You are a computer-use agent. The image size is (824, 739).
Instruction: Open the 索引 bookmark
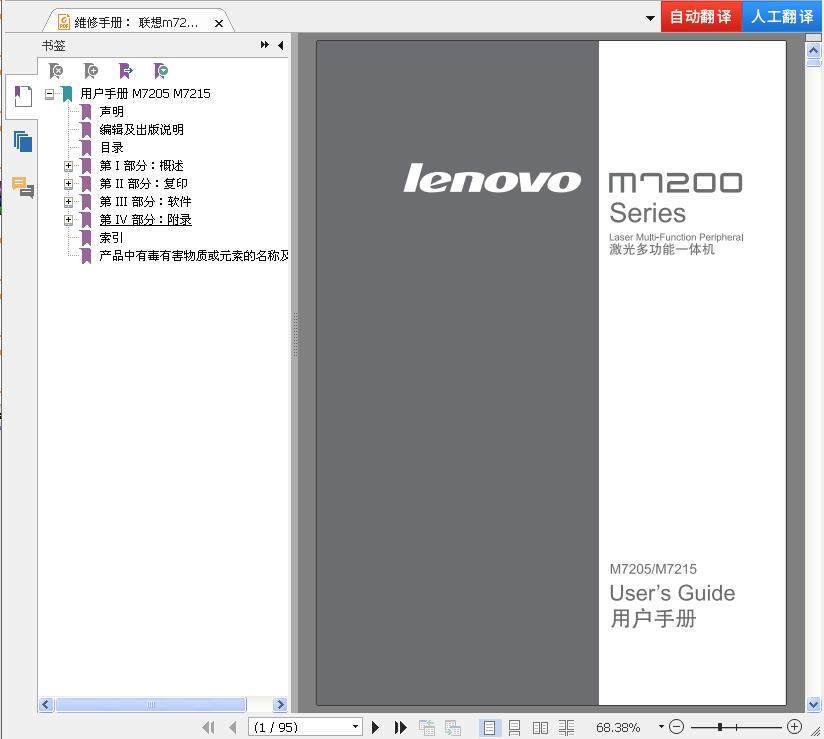[111, 238]
